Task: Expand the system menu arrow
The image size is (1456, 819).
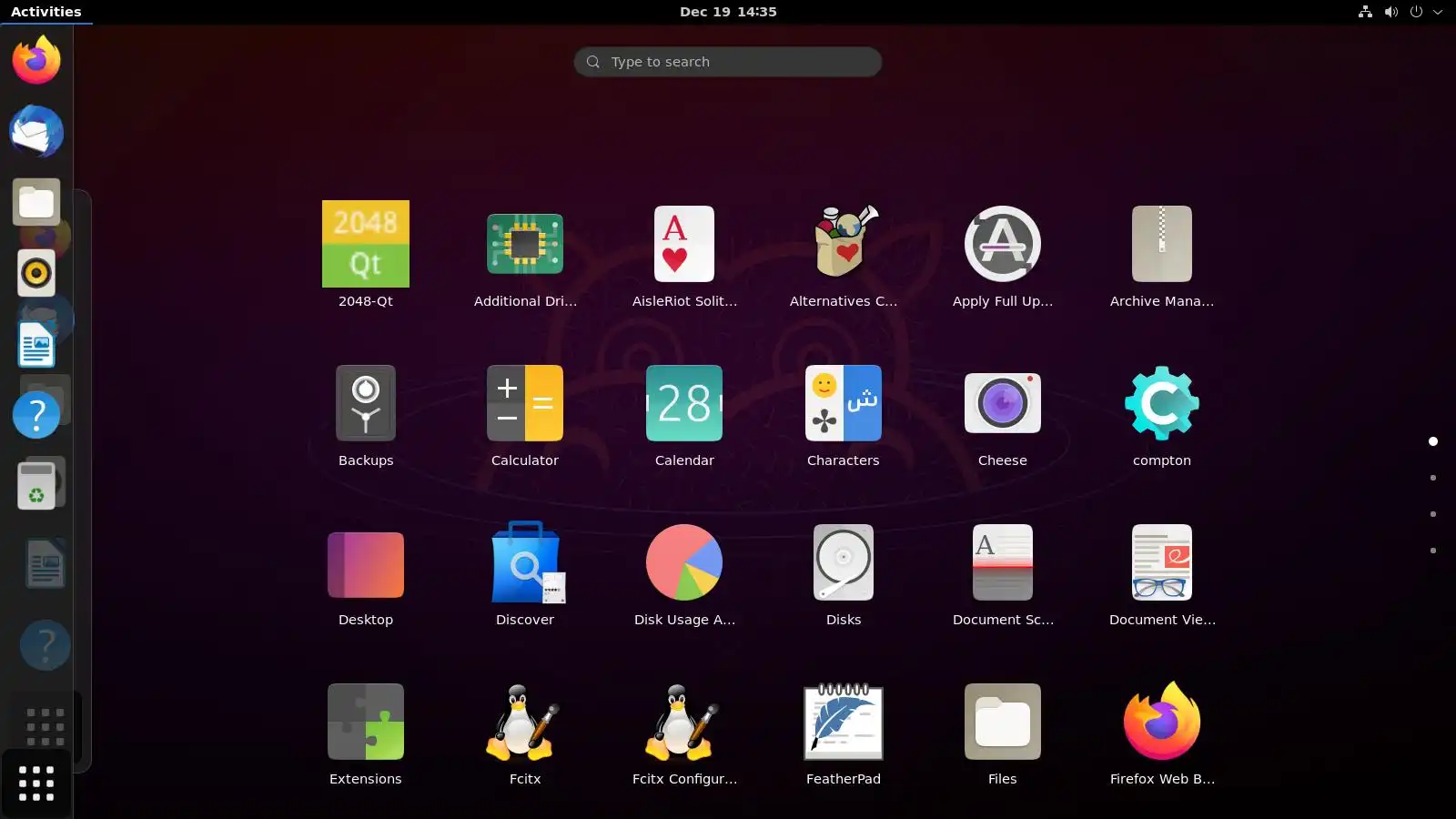Action: click(1438, 12)
